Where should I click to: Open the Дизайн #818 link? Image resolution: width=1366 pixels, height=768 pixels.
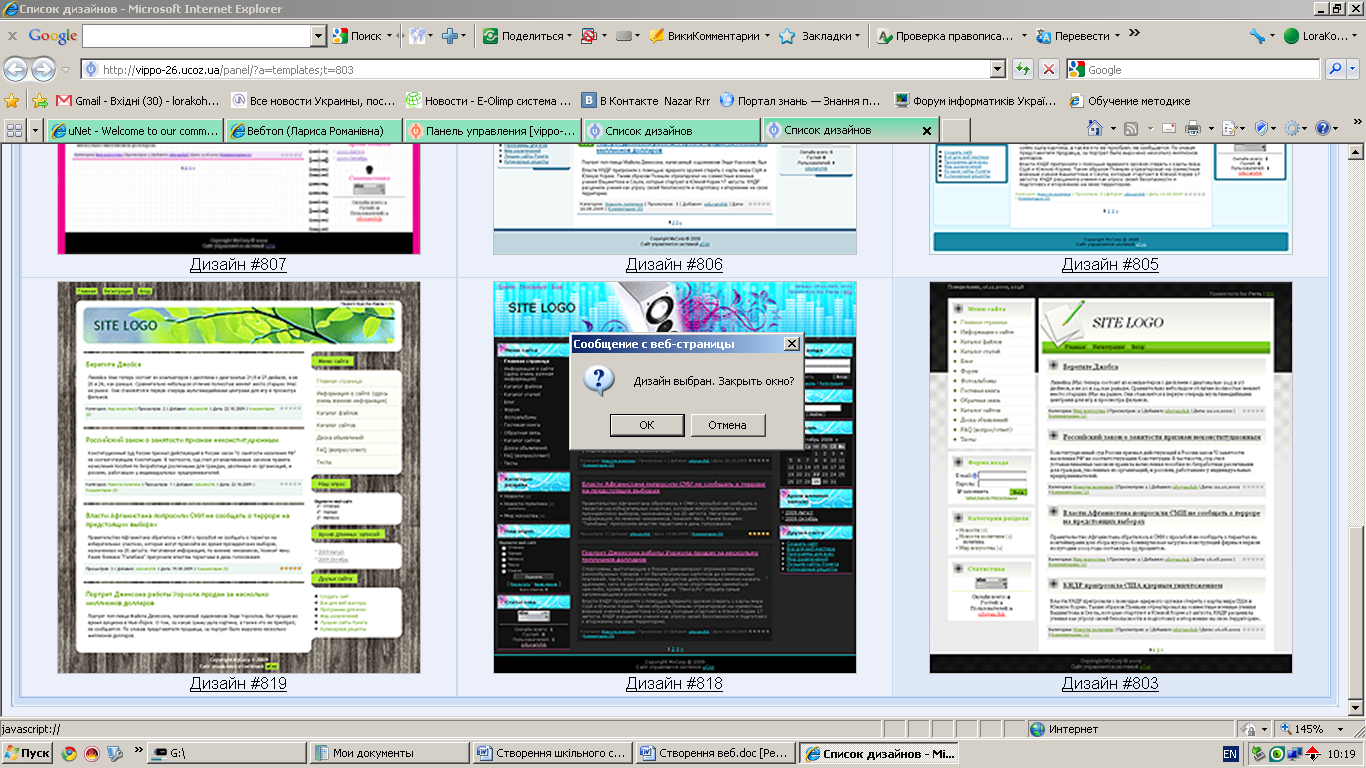click(674, 684)
